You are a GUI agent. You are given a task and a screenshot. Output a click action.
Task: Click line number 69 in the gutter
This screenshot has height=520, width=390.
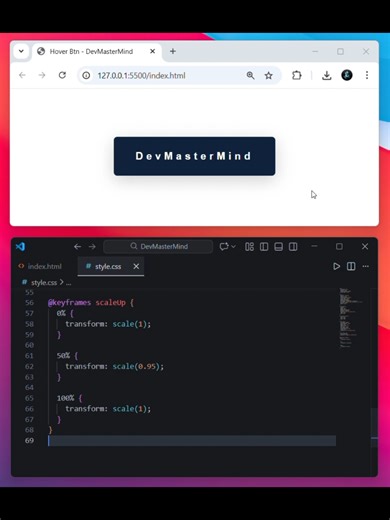(29, 441)
